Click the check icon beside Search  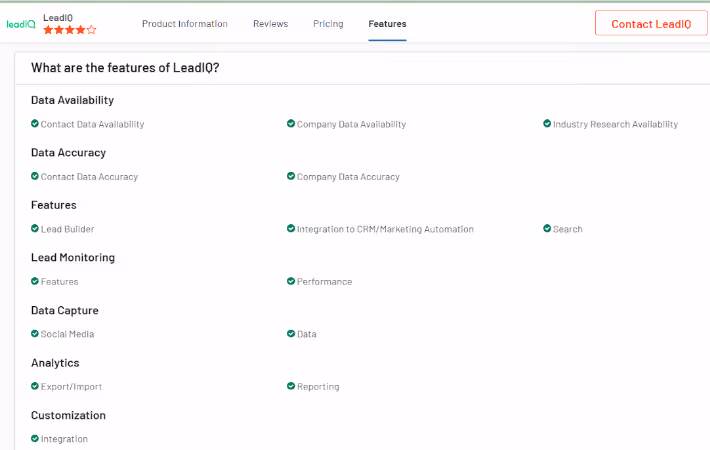coord(547,229)
